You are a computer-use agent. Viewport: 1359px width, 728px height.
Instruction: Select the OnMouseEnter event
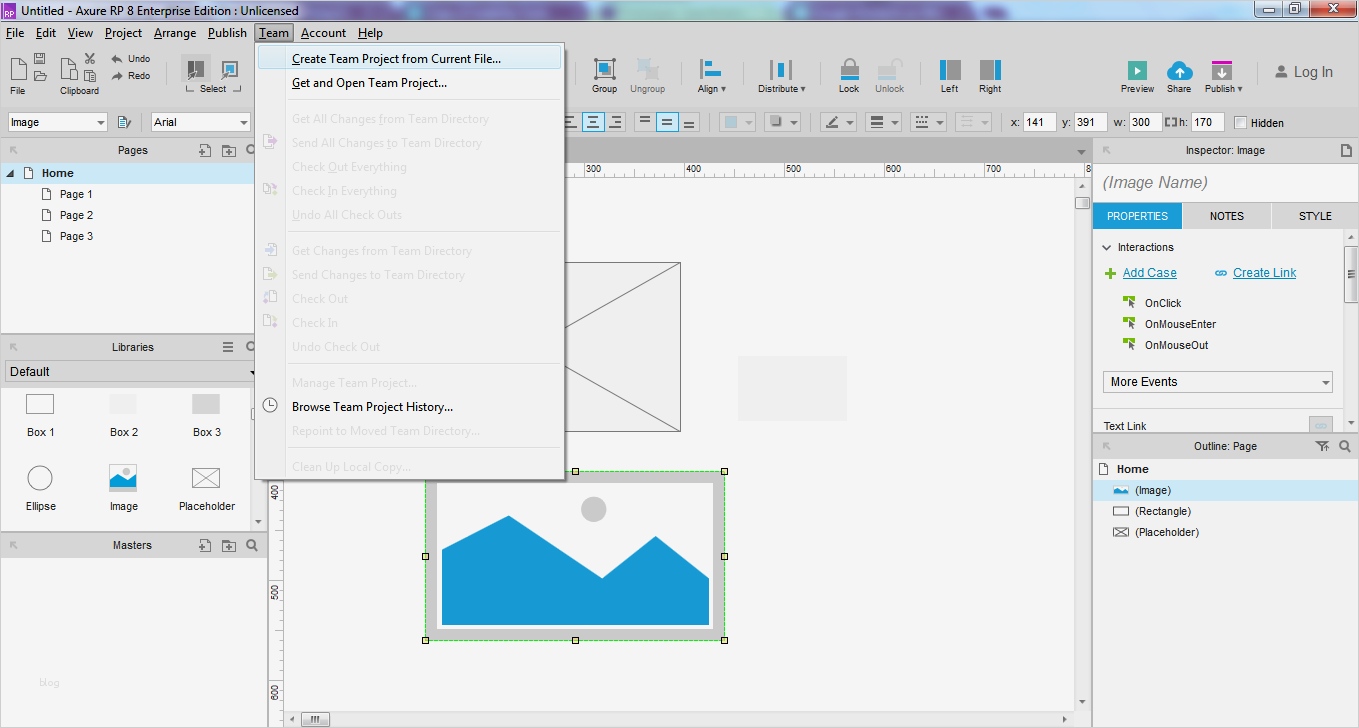pyautogui.click(x=1180, y=324)
